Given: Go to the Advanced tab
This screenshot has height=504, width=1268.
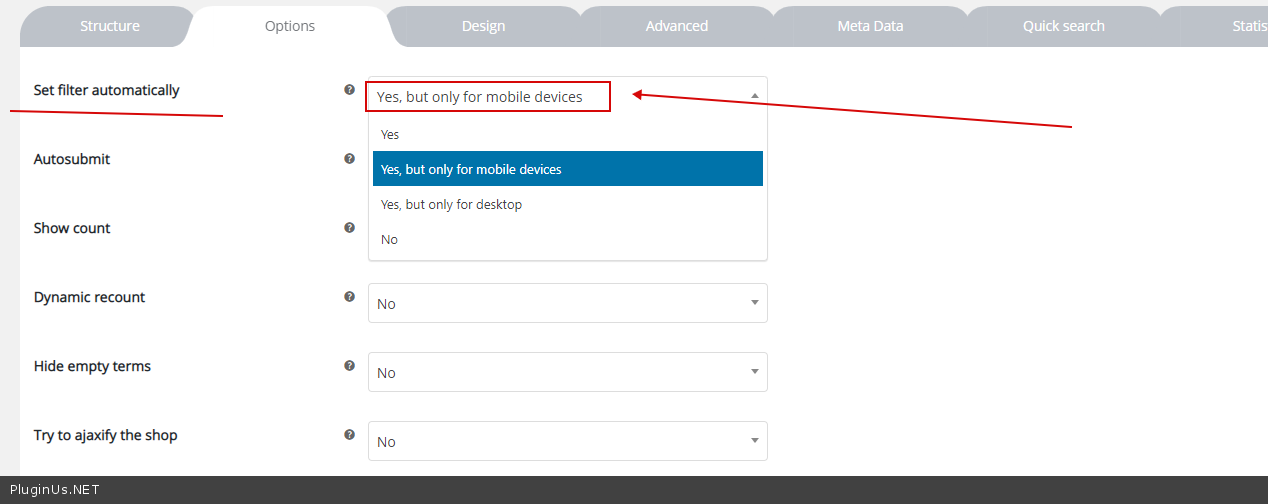Looking at the screenshot, I should tap(676, 26).
